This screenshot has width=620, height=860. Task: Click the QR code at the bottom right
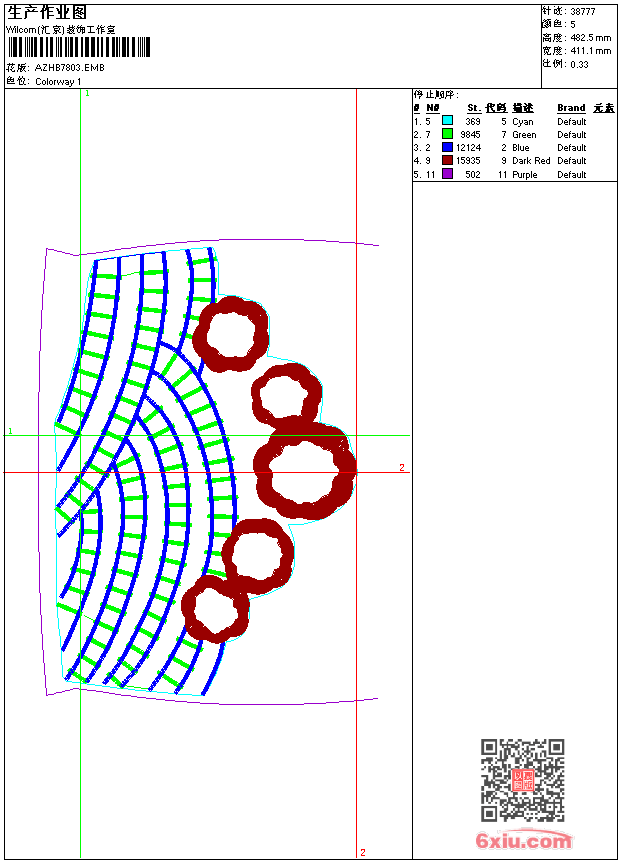click(522, 780)
